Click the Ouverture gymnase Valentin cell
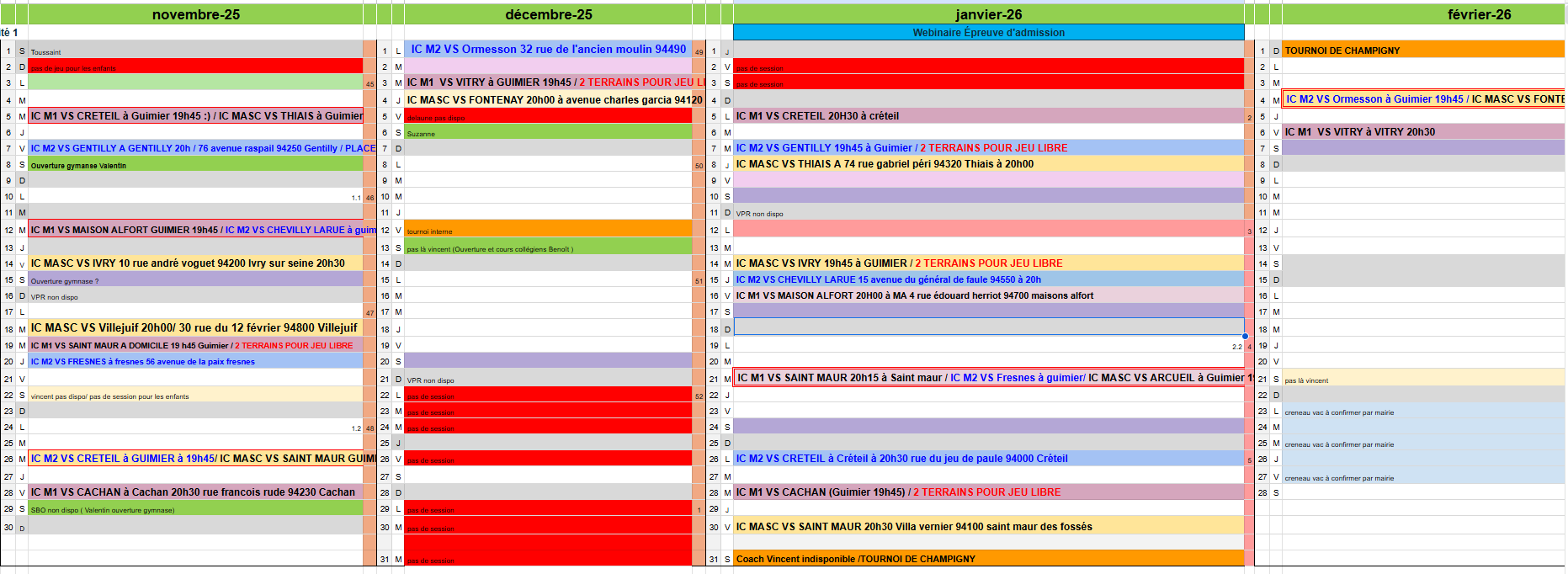Viewport: 1568px width, 574px height. point(195,165)
